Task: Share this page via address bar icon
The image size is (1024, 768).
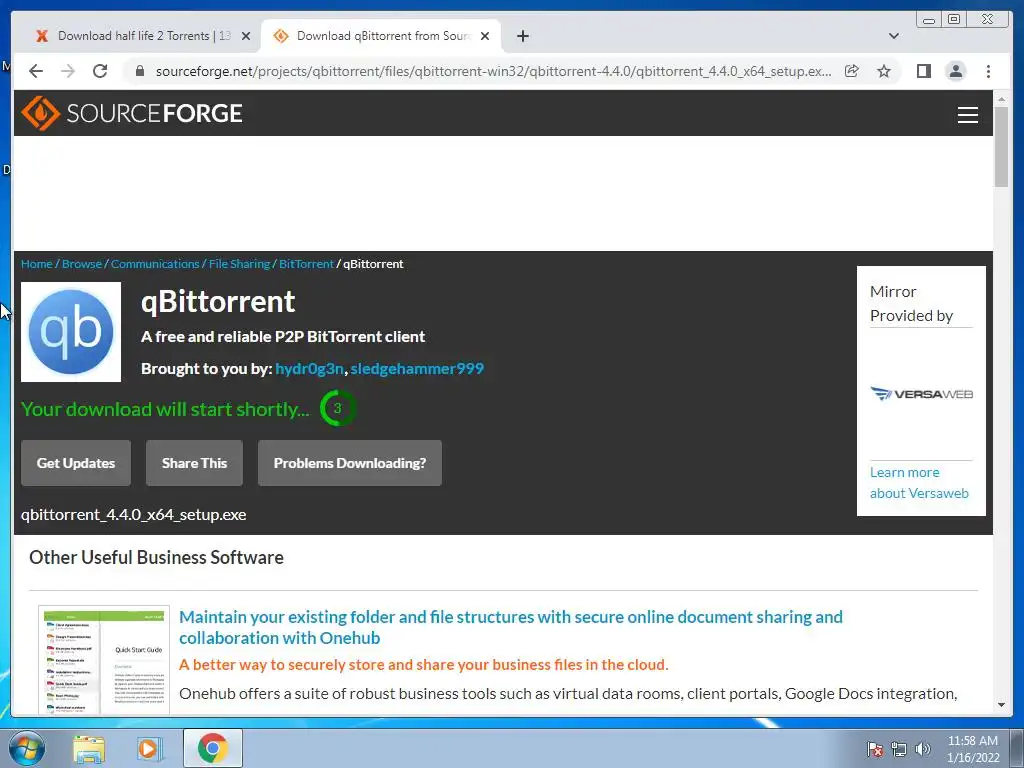Action: coord(852,71)
